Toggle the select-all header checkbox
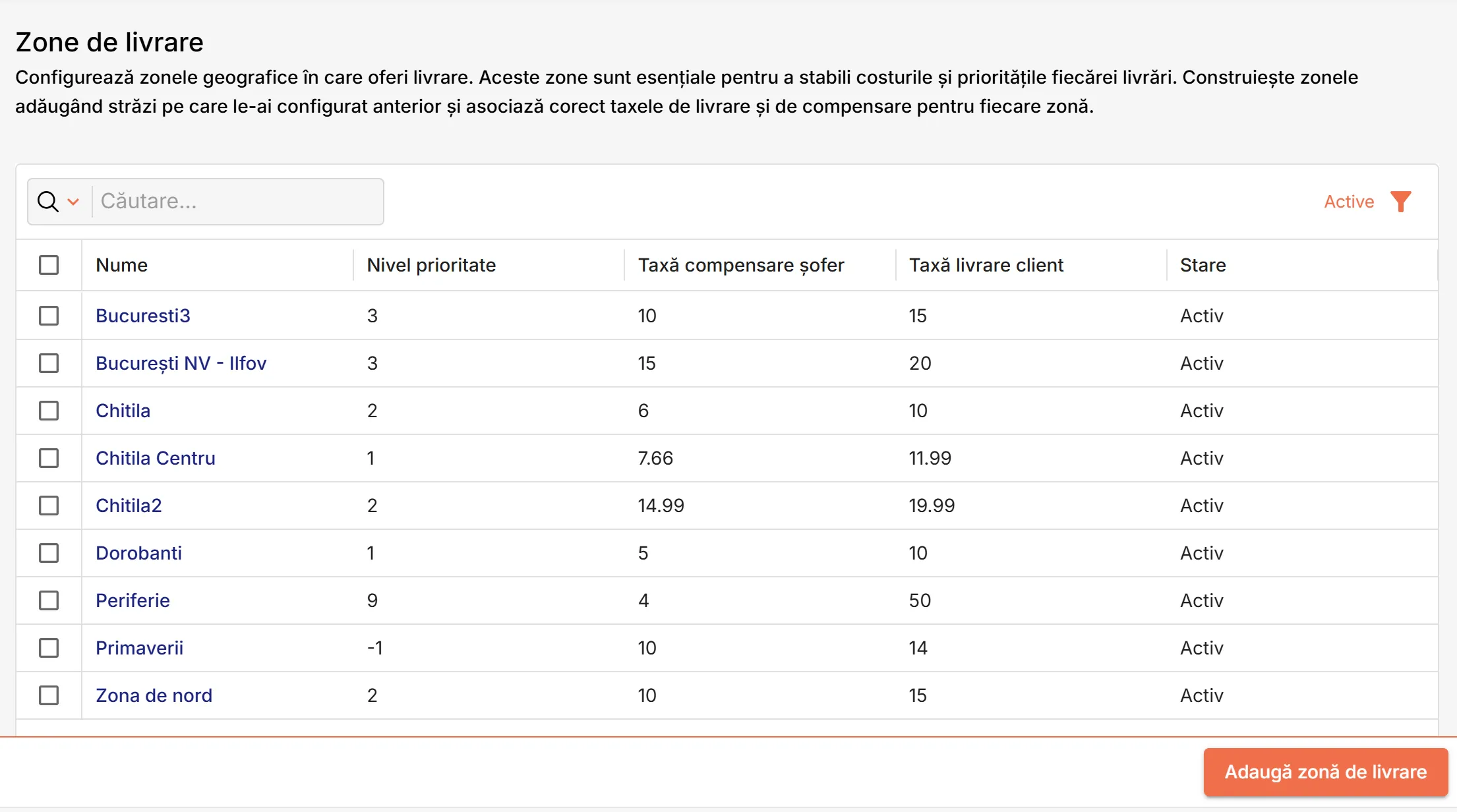 [x=49, y=265]
